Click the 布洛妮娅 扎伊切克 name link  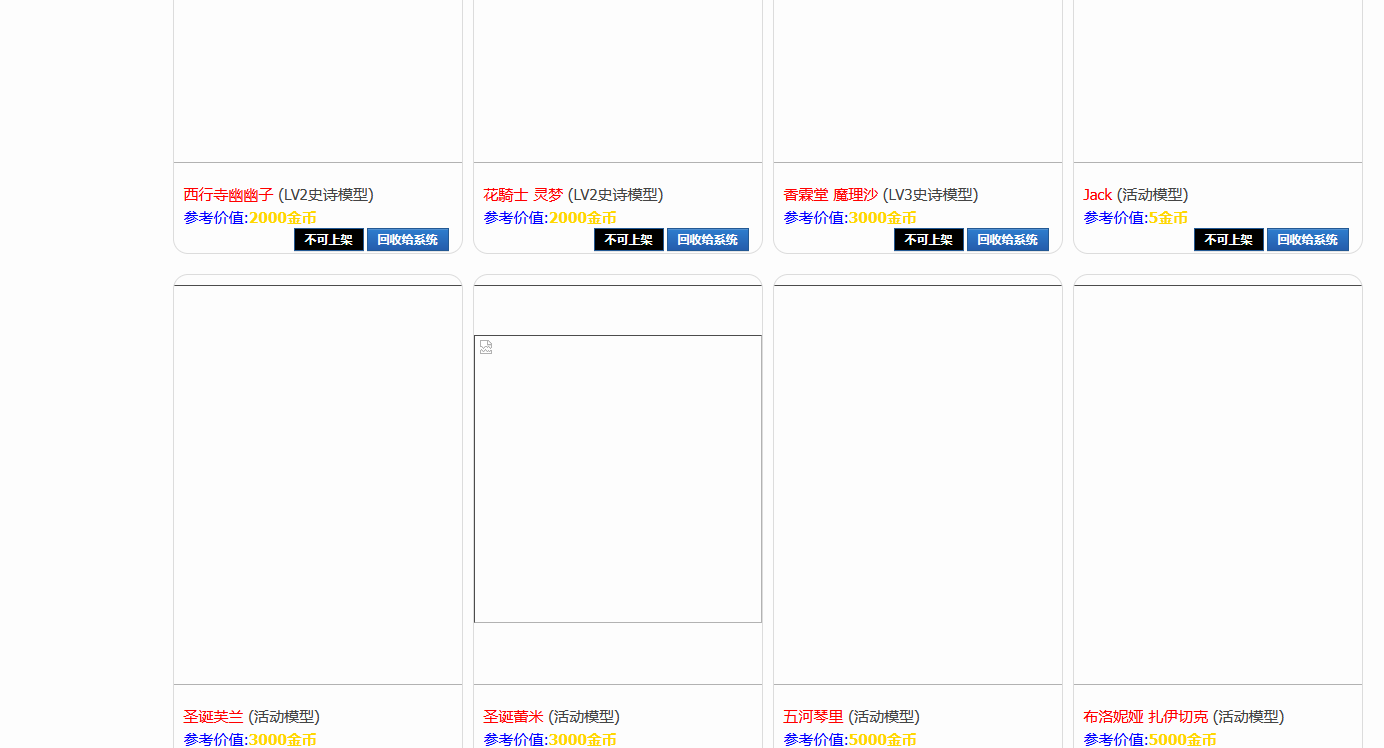point(1145,717)
